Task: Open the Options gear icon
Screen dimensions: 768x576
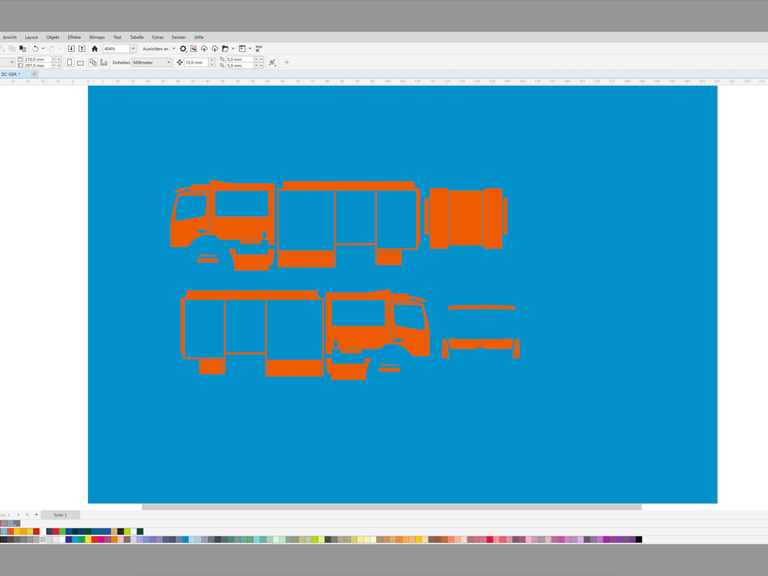Action: click(183, 48)
